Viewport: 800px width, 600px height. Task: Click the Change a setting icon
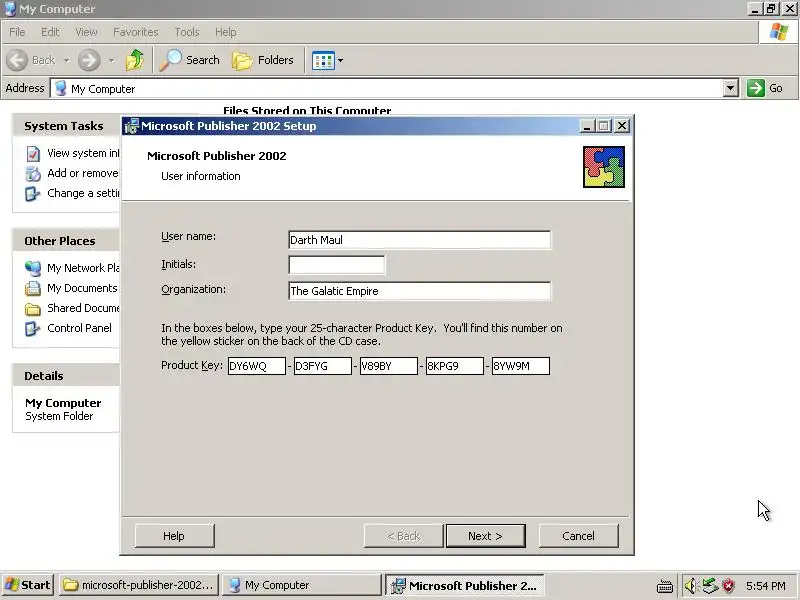pos(33,194)
